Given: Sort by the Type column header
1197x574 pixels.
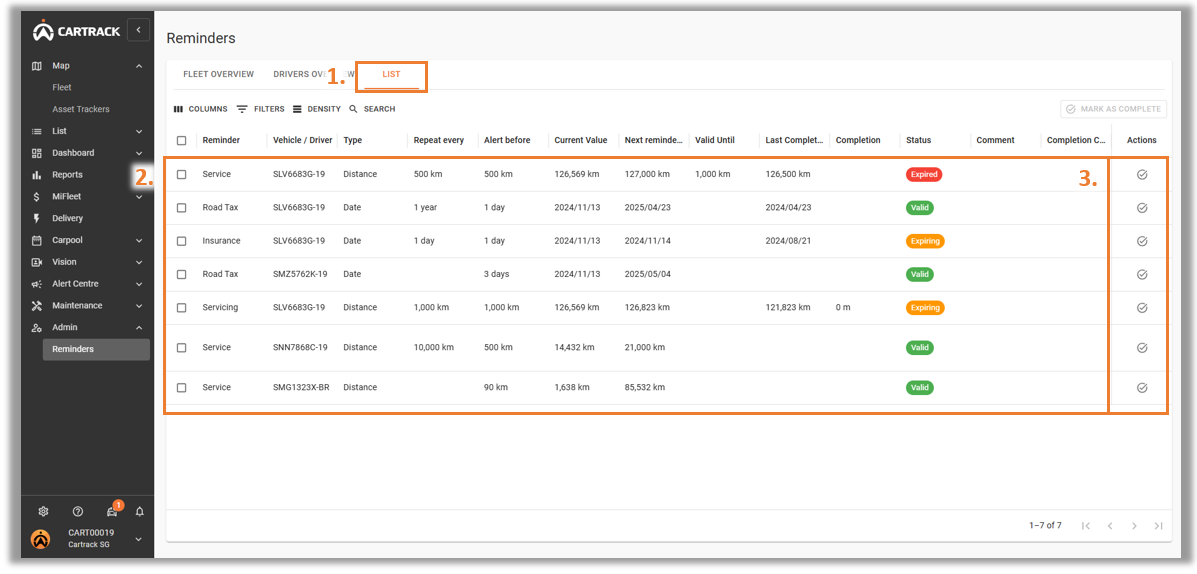Looking at the screenshot, I should [x=353, y=140].
